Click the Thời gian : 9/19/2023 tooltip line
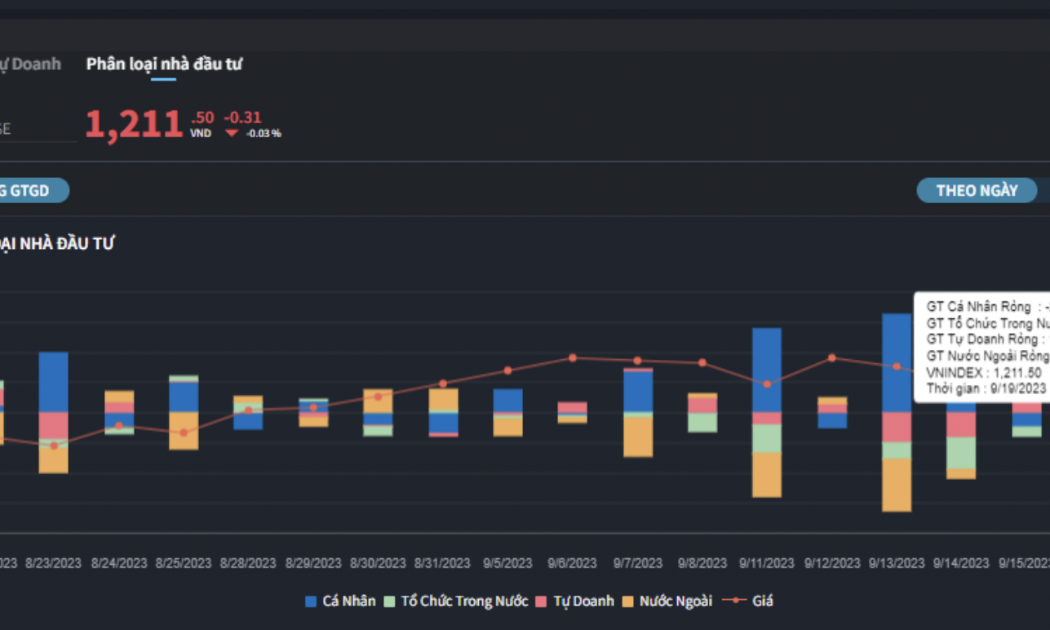Screen dimensions: 1050x630 coord(986,389)
